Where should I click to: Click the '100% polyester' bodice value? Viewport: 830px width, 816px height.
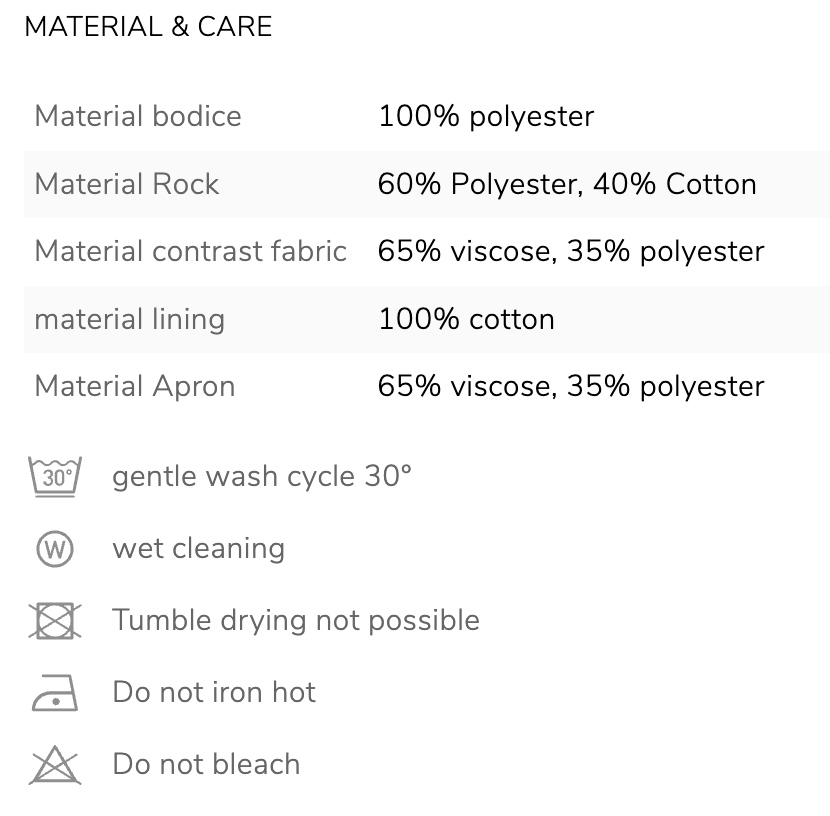tap(486, 116)
